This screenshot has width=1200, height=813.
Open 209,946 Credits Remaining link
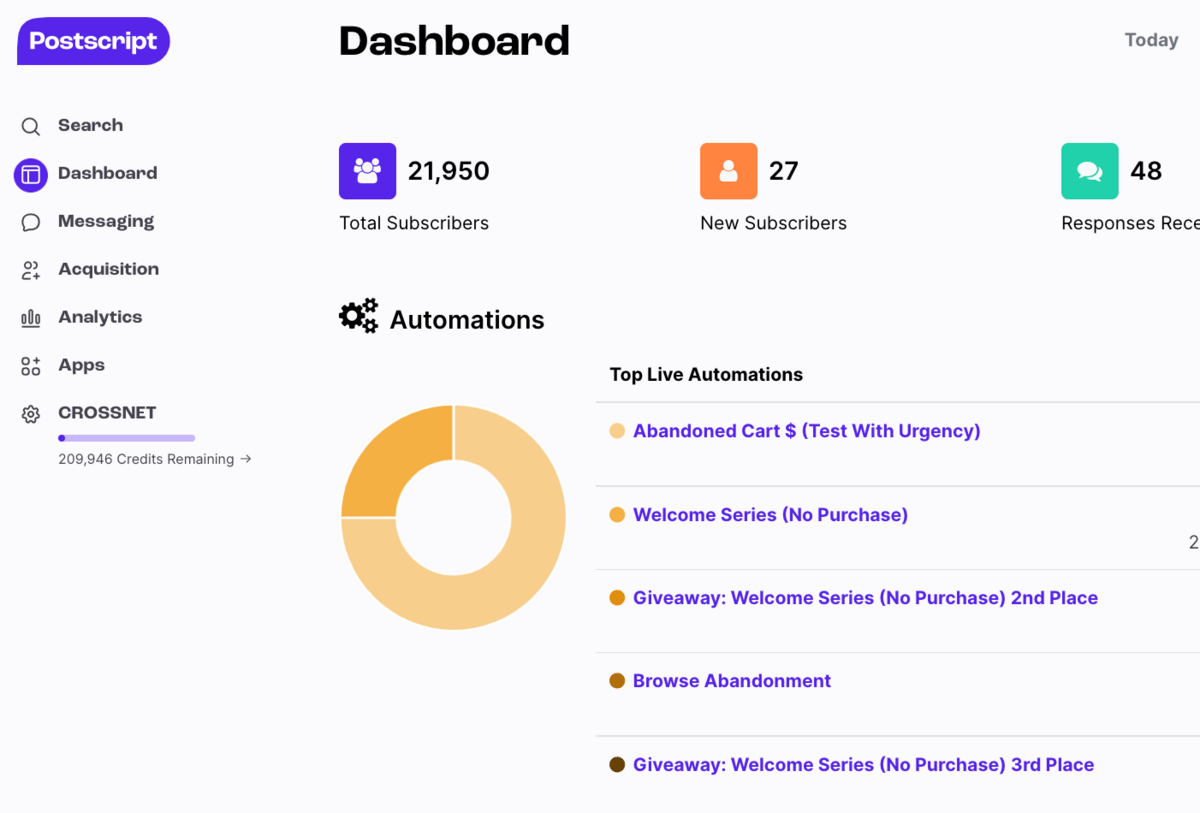click(154, 459)
